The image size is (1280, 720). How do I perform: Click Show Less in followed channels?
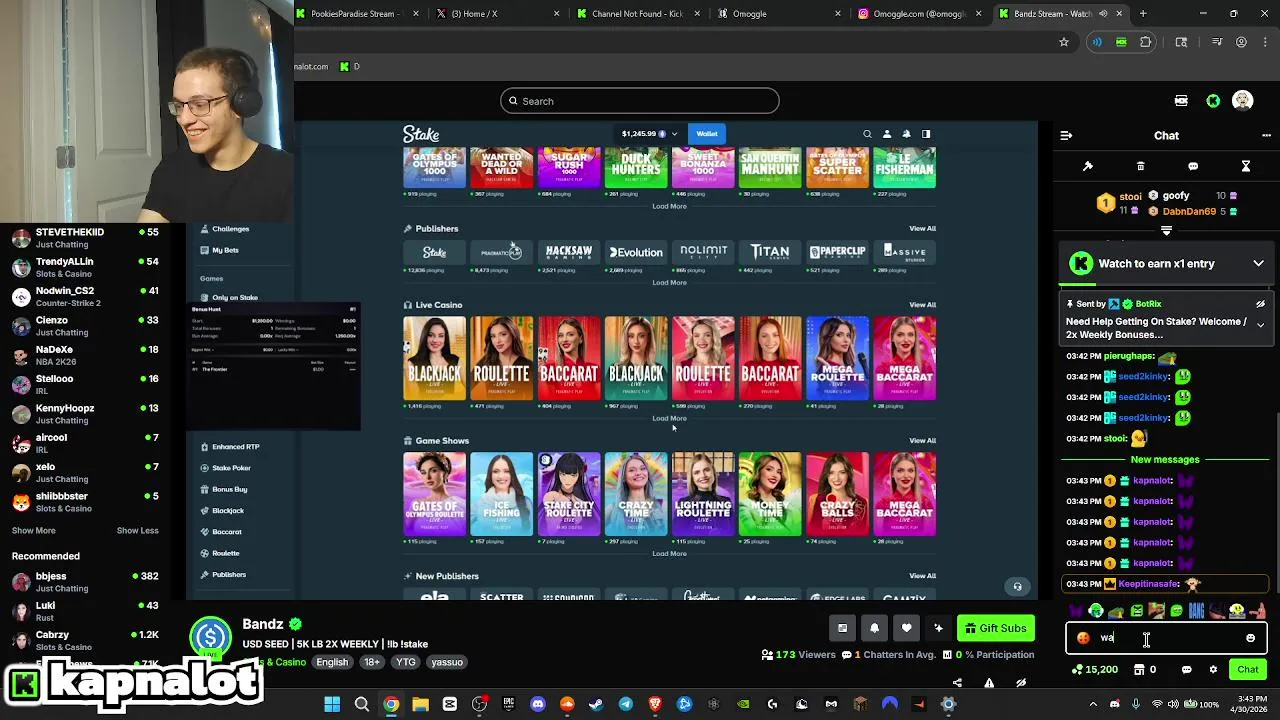click(138, 531)
